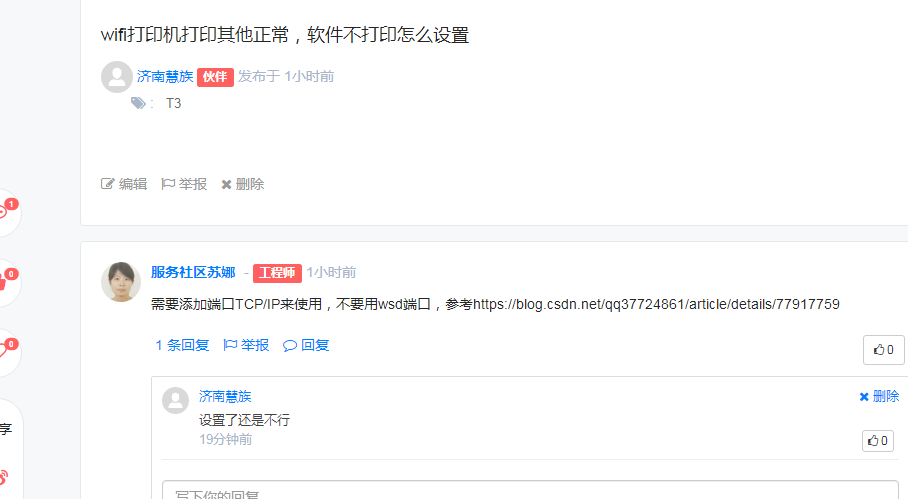The width and height of the screenshot is (908, 499).
Task: Like the reply 设置了还是不行
Action: (877, 441)
